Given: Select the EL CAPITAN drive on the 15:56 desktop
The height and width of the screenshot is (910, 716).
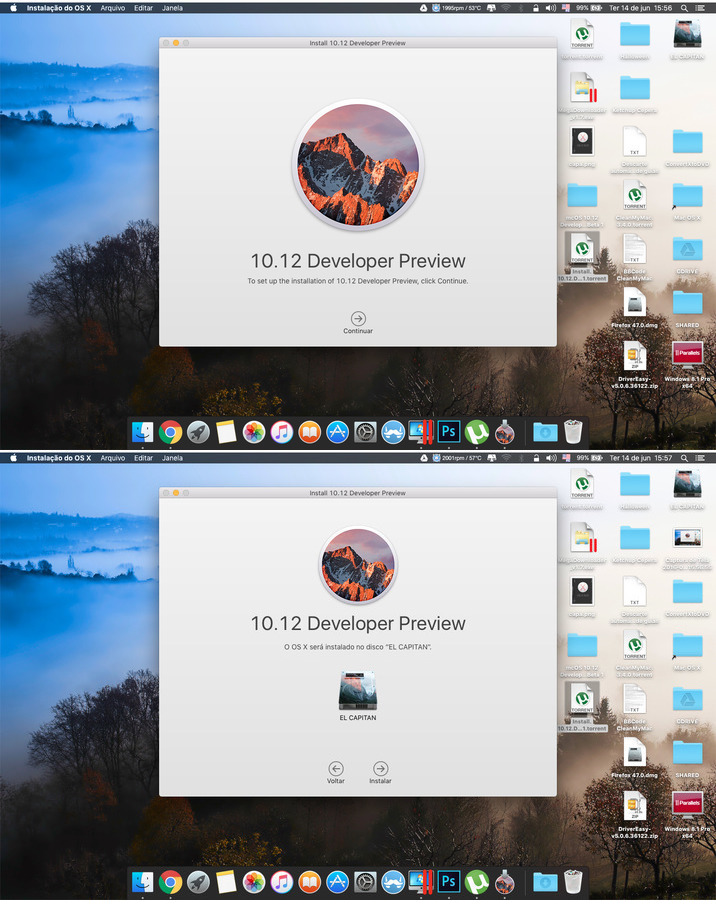Looking at the screenshot, I should pos(688,34).
